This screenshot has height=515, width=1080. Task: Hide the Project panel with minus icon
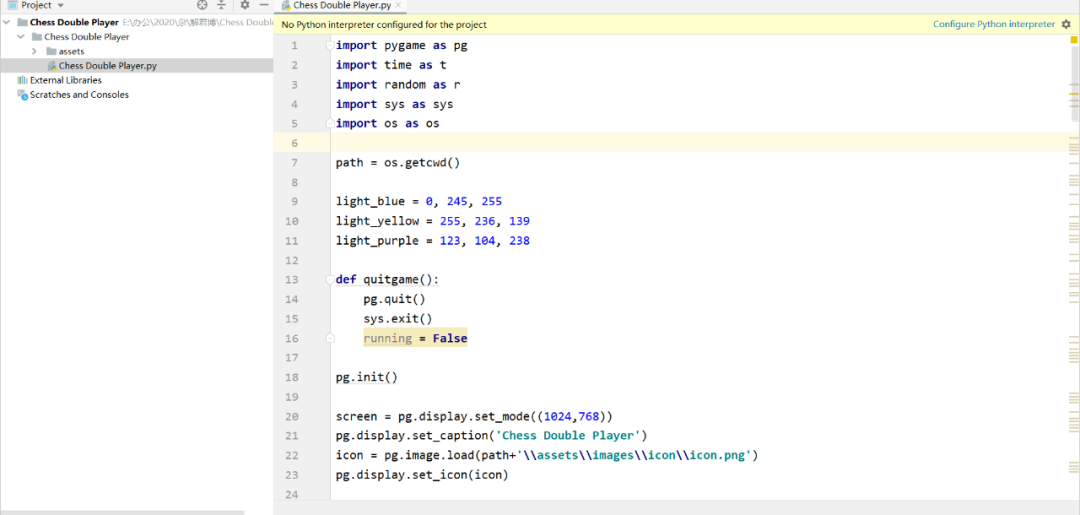tap(263, 5)
